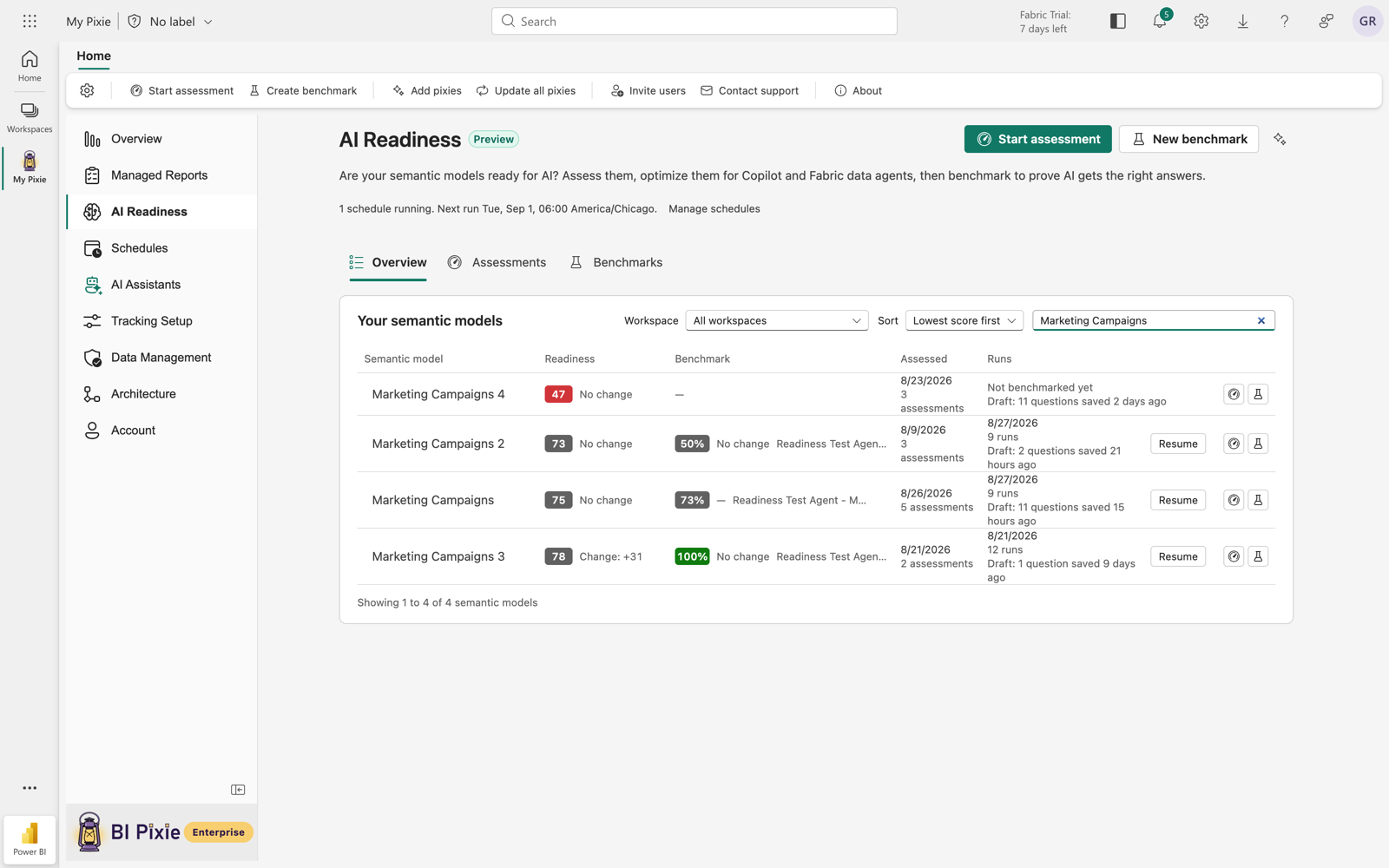Screen dimensions: 1389x868
Task: Select My Pixie in left rail
Action: point(30,167)
